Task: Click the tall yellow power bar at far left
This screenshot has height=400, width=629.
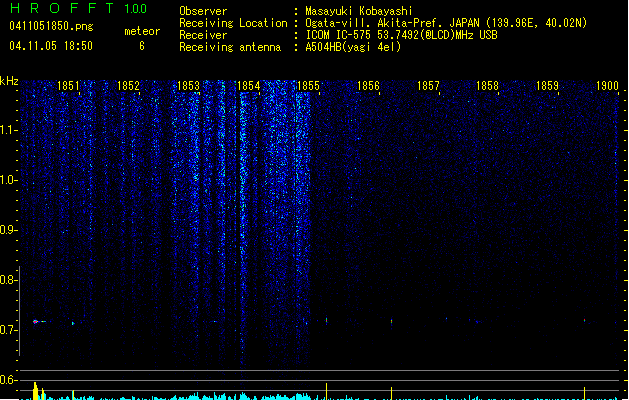Action: (36, 391)
